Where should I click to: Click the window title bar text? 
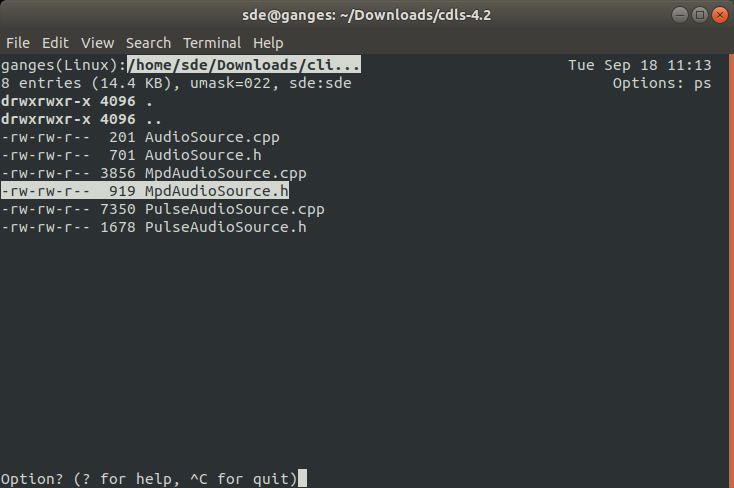pos(367,15)
